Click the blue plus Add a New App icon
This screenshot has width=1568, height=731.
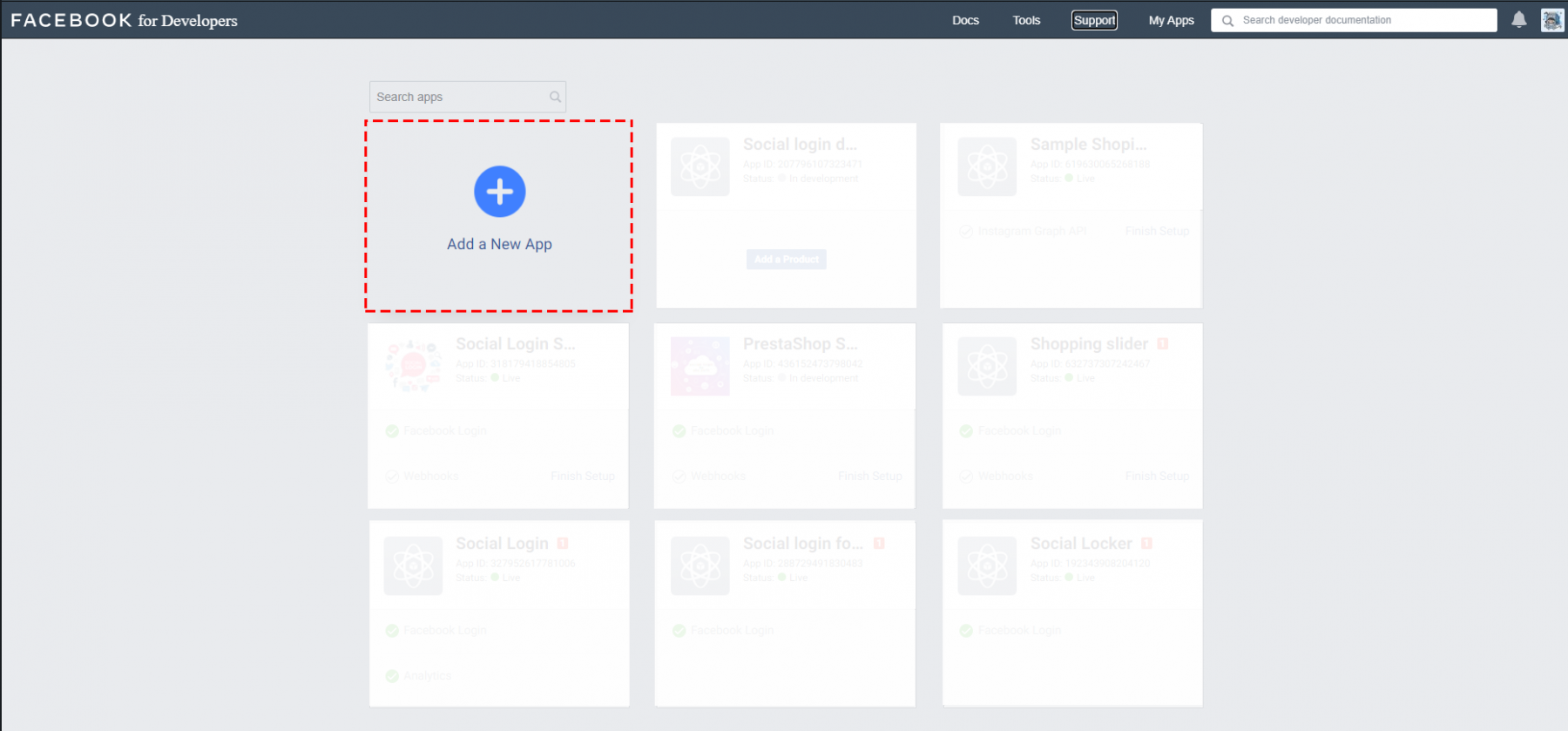499,192
